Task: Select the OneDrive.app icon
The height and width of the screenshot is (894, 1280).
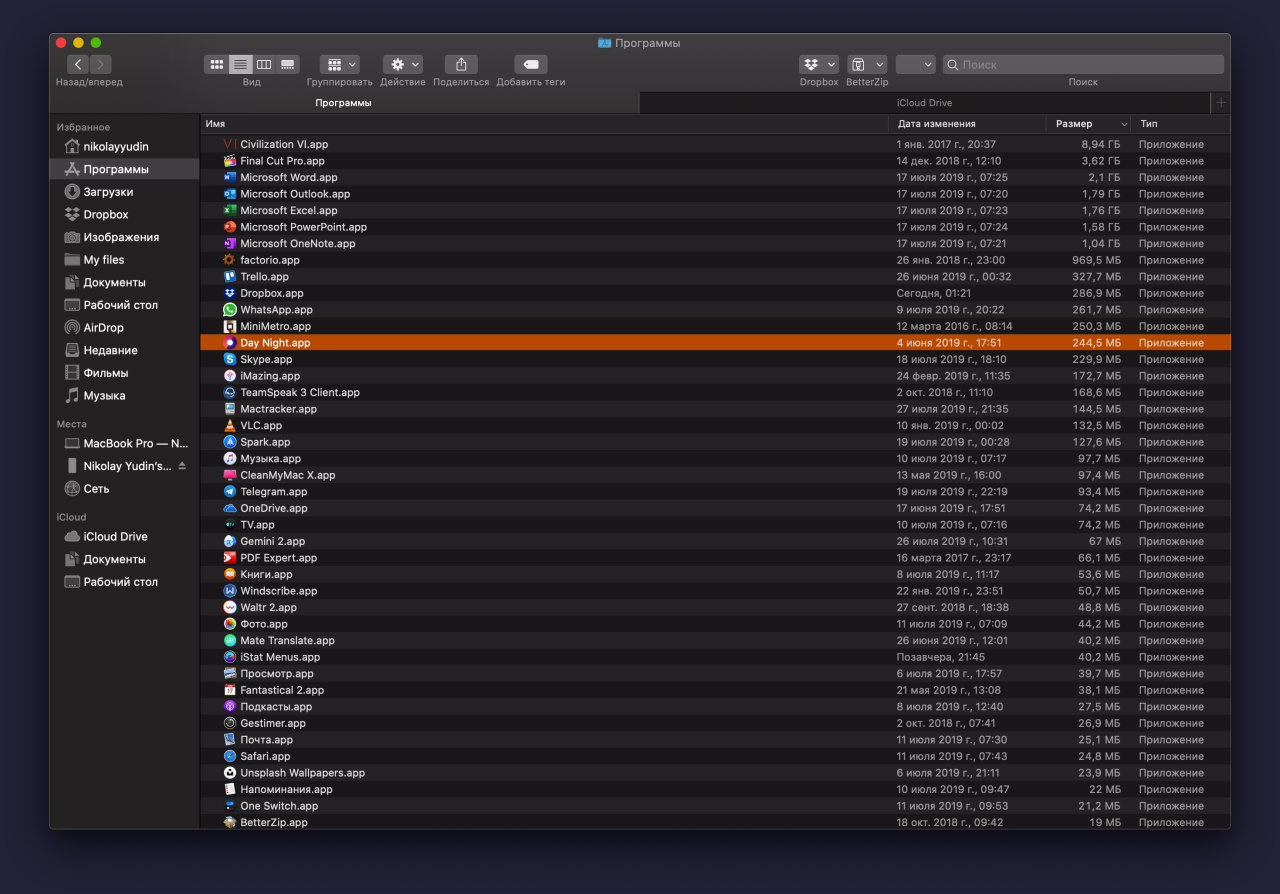Action: click(230, 508)
